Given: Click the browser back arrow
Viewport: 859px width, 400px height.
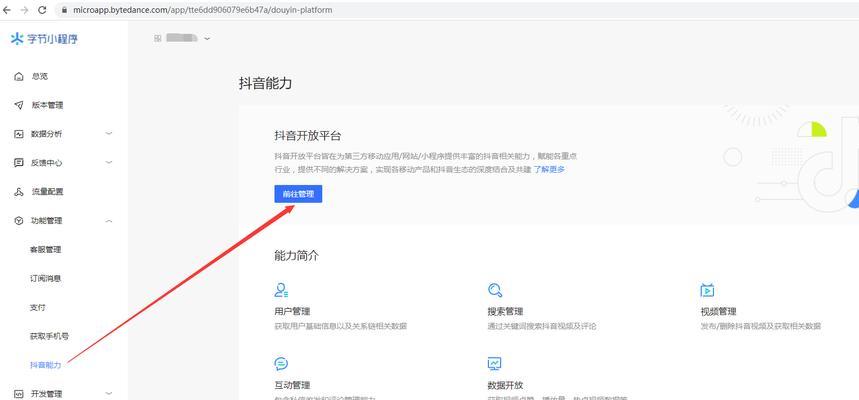Looking at the screenshot, I should point(7,10).
